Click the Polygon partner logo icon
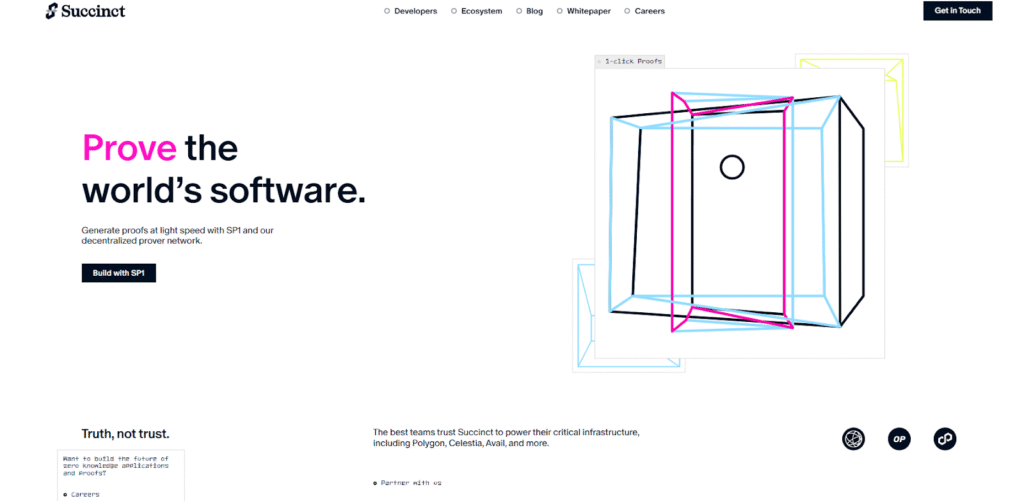This screenshot has height=501, width=1024. tap(945, 438)
